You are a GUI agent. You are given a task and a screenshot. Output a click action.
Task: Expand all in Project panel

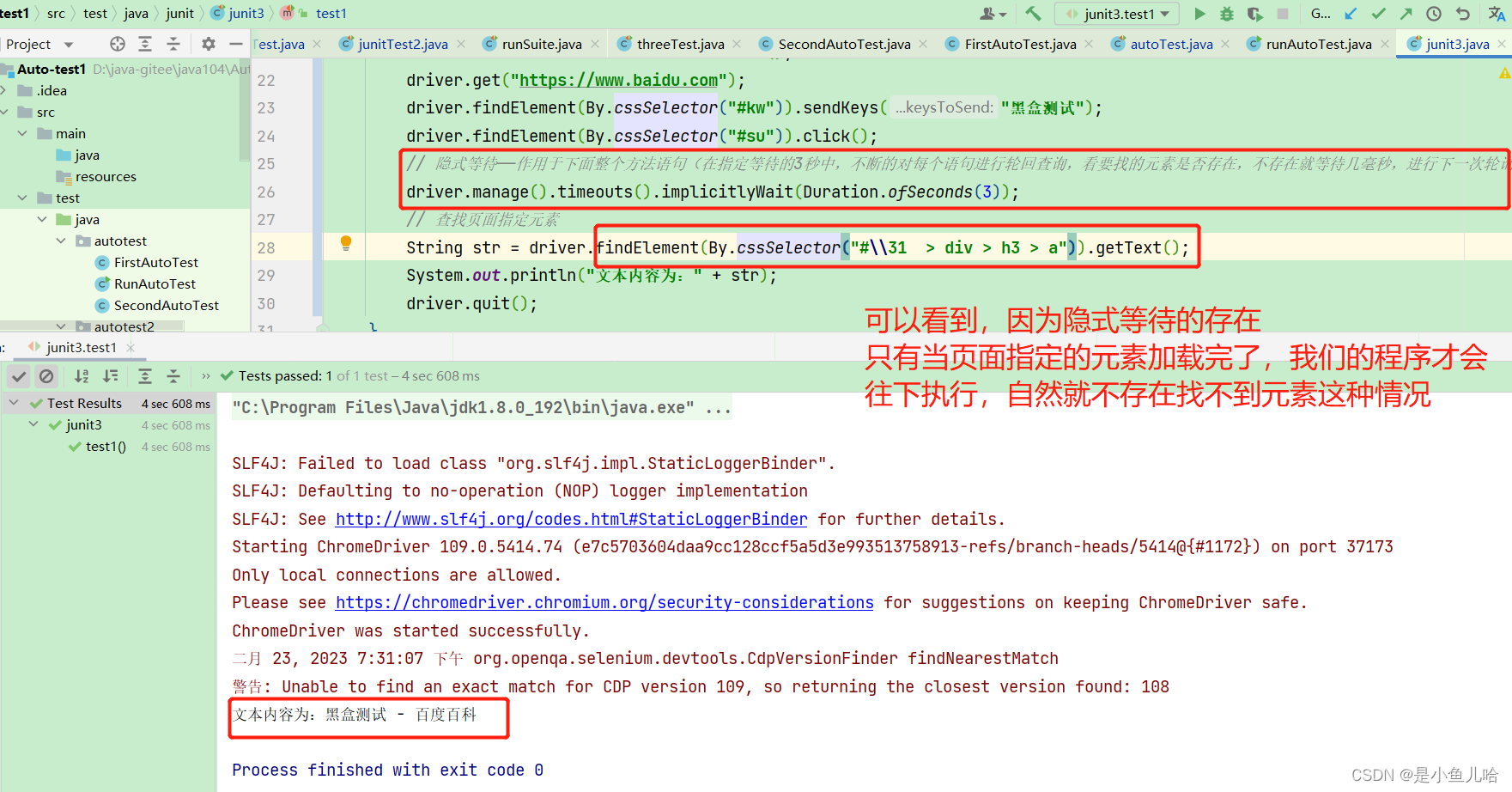tap(145, 44)
